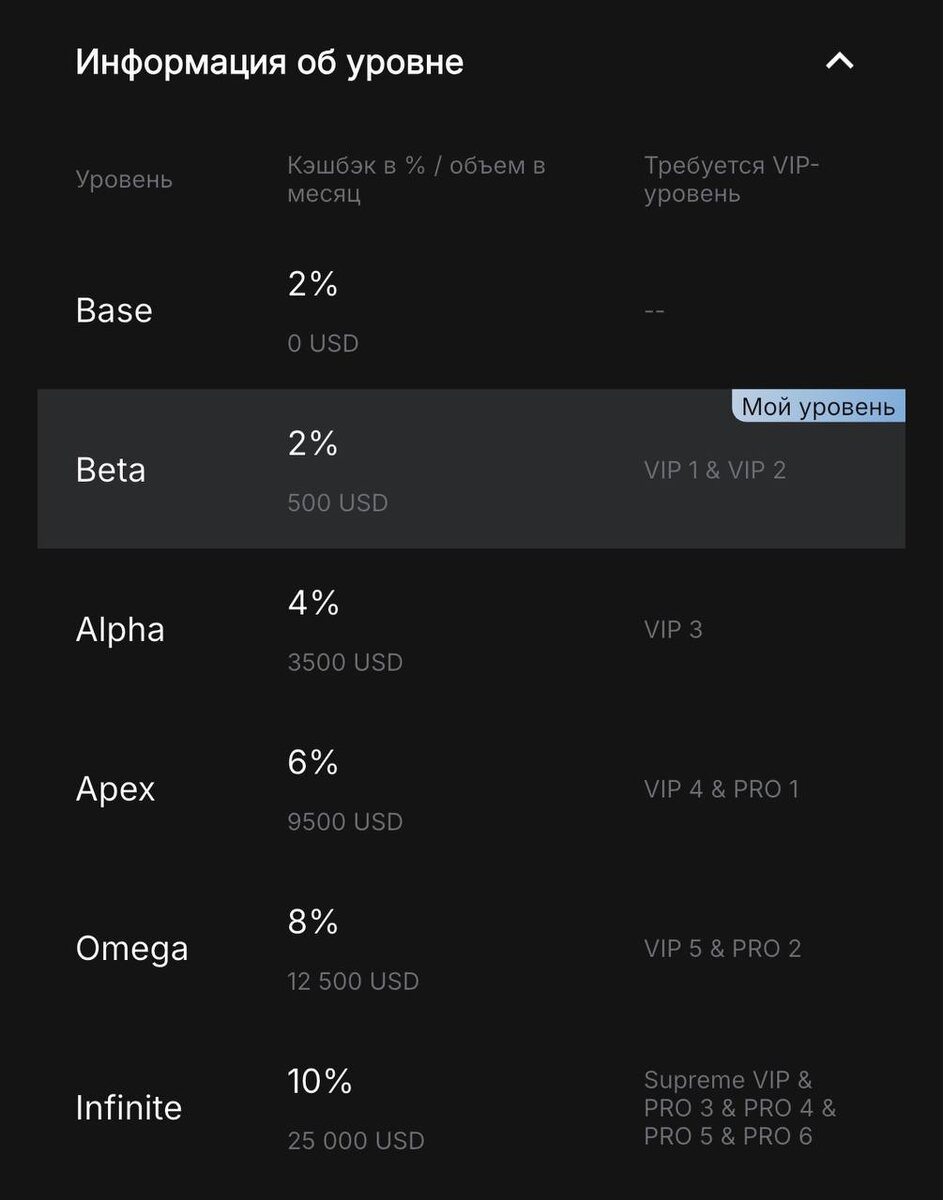Click the 'VIP 4 & PRO 1' requirement
Screen dimensions: 943x1200
pyautogui.click(x=721, y=789)
